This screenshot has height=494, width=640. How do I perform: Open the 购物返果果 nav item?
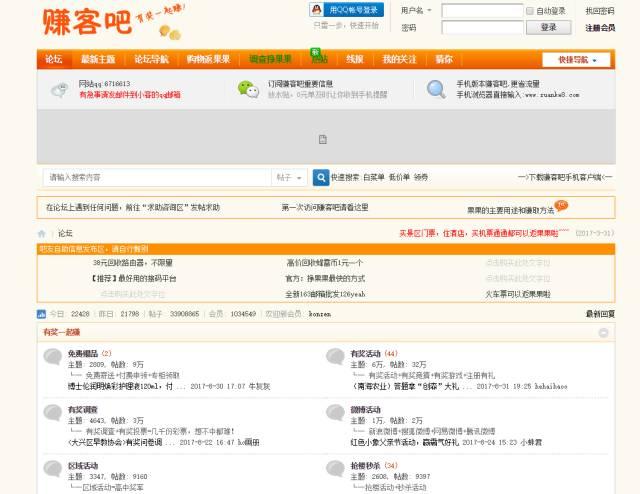tap(208, 60)
